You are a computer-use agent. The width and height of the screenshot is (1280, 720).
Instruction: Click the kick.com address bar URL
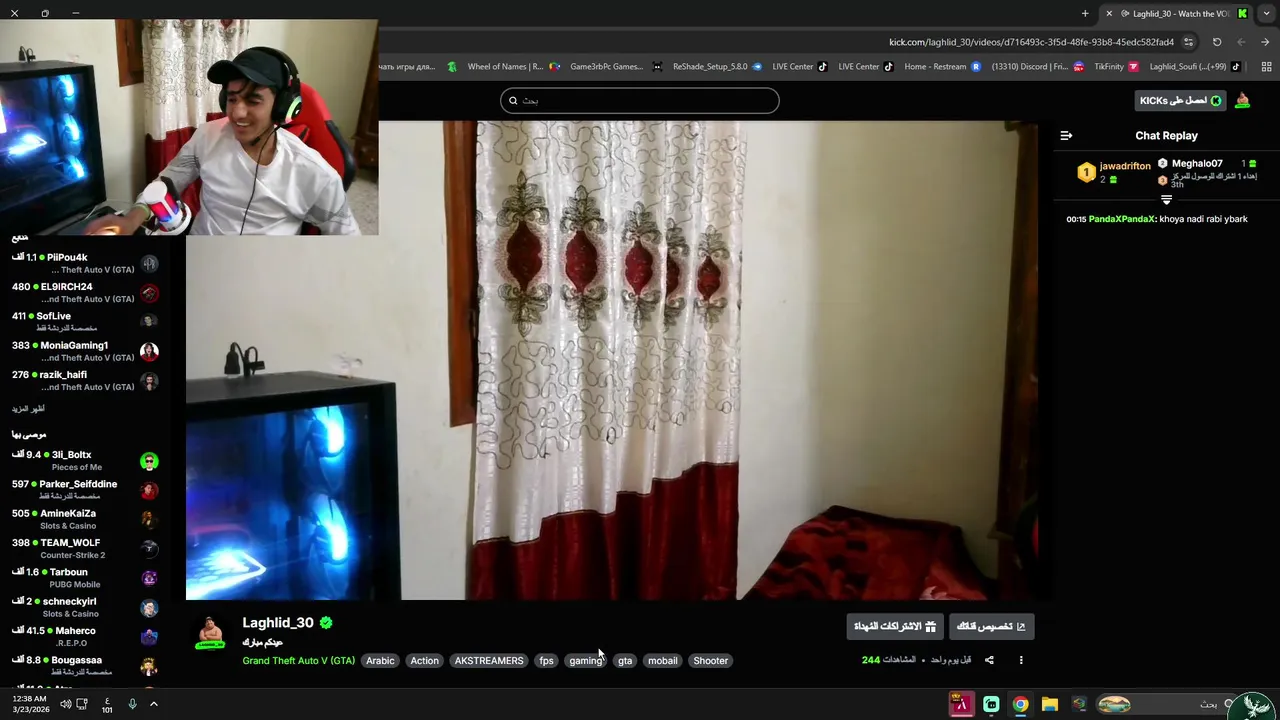[x=1031, y=42]
